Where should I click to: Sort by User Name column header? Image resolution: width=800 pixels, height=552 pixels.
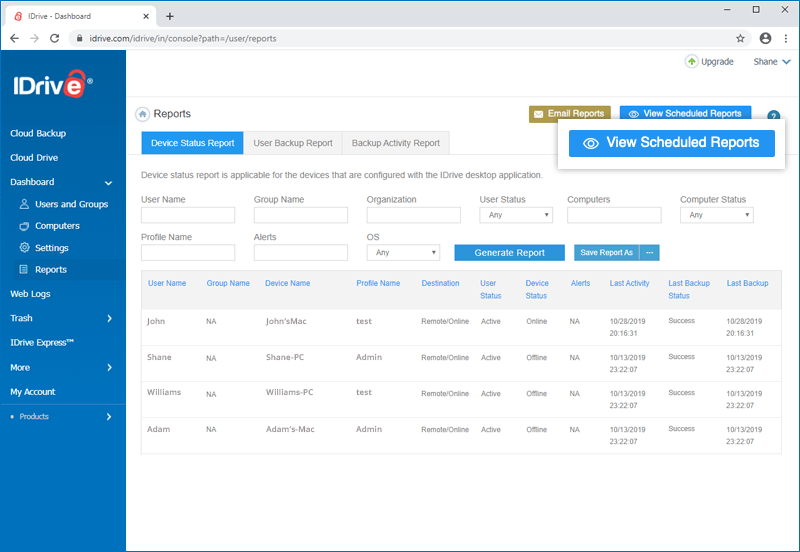click(x=167, y=283)
